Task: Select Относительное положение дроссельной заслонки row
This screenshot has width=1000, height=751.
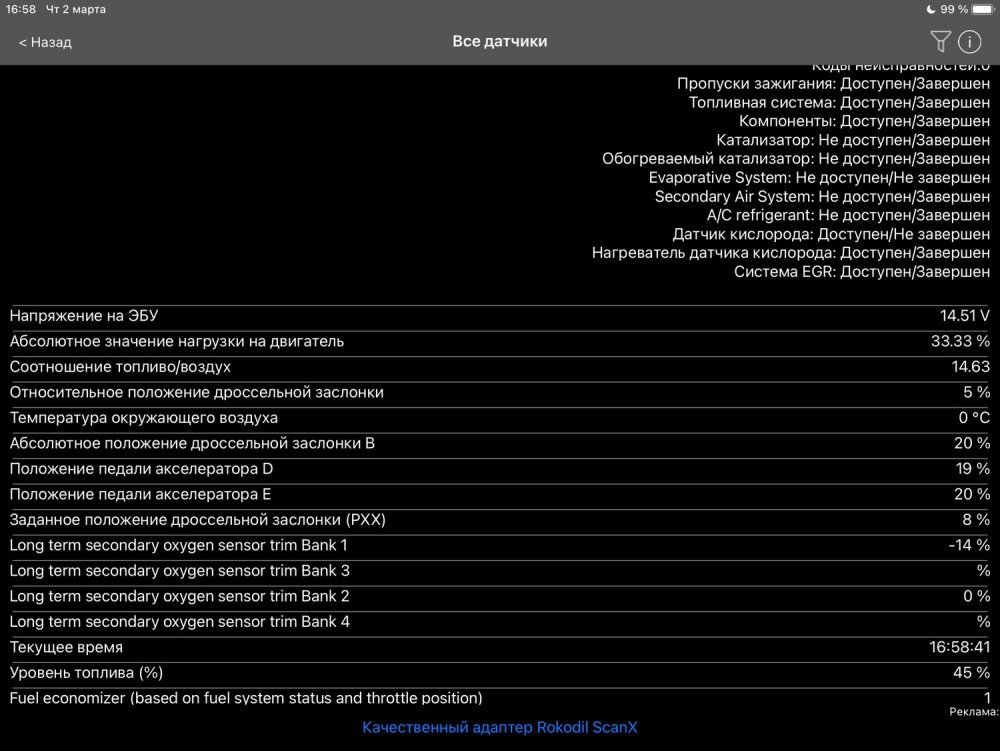Action: click(499, 392)
